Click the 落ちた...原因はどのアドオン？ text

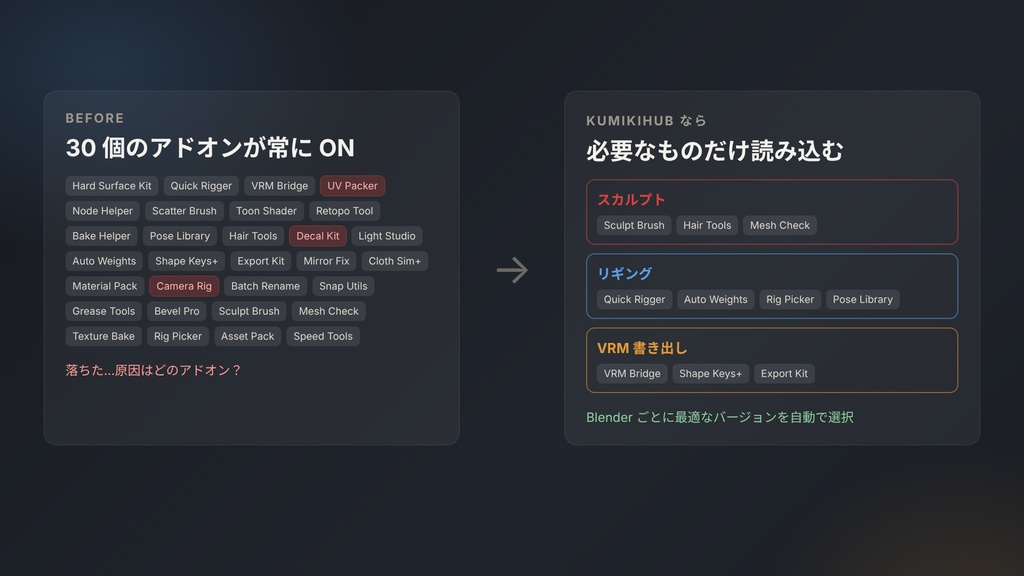(x=153, y=370)
